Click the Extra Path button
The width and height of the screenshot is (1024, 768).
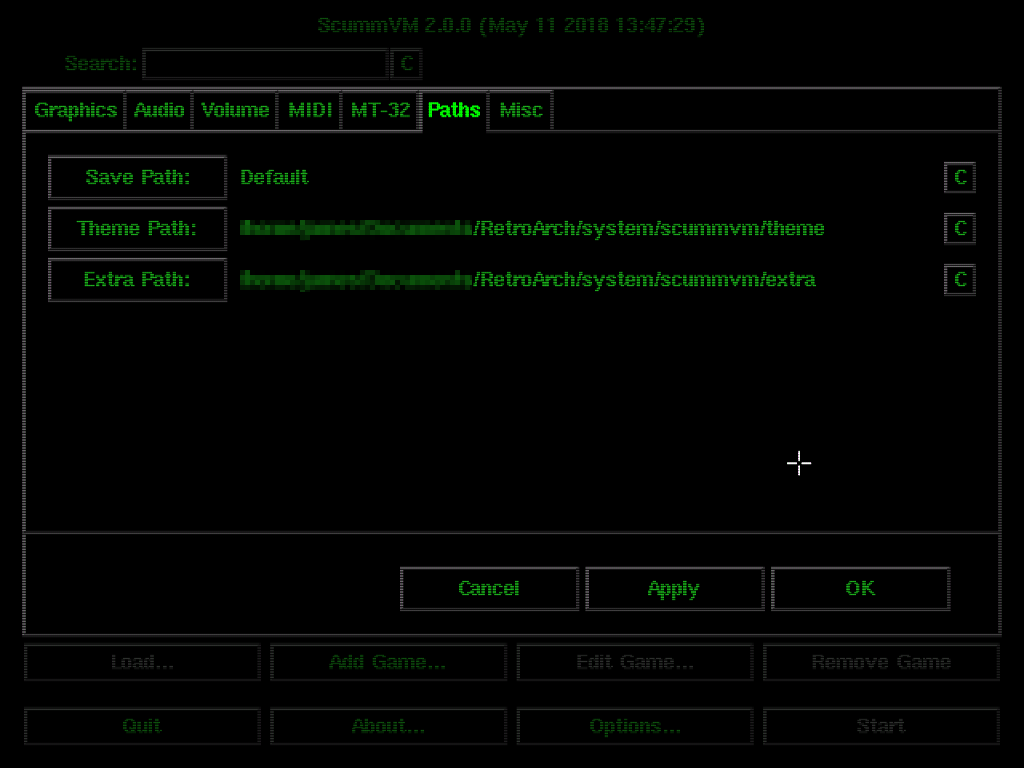pos(138,280)
